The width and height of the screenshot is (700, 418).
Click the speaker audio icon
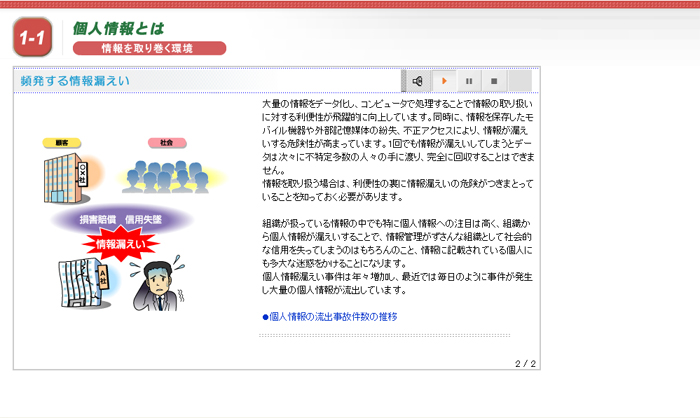pyautogui.click(x=418, y=81)
